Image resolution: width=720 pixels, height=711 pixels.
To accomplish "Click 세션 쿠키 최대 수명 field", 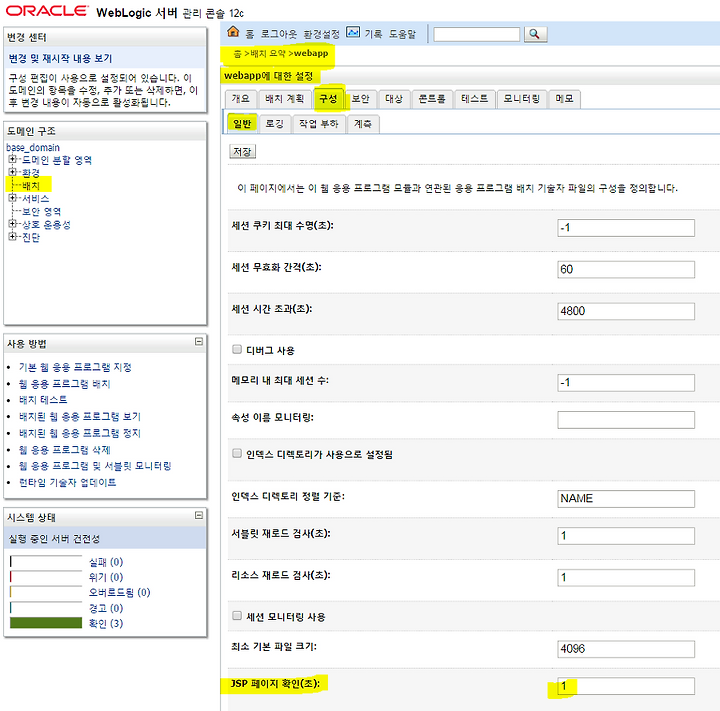I will 626,228.
